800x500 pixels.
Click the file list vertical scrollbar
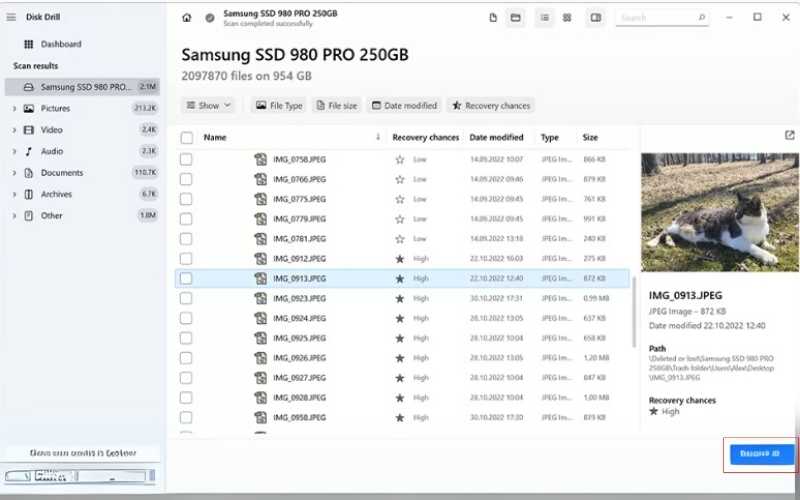pos(634,312)
